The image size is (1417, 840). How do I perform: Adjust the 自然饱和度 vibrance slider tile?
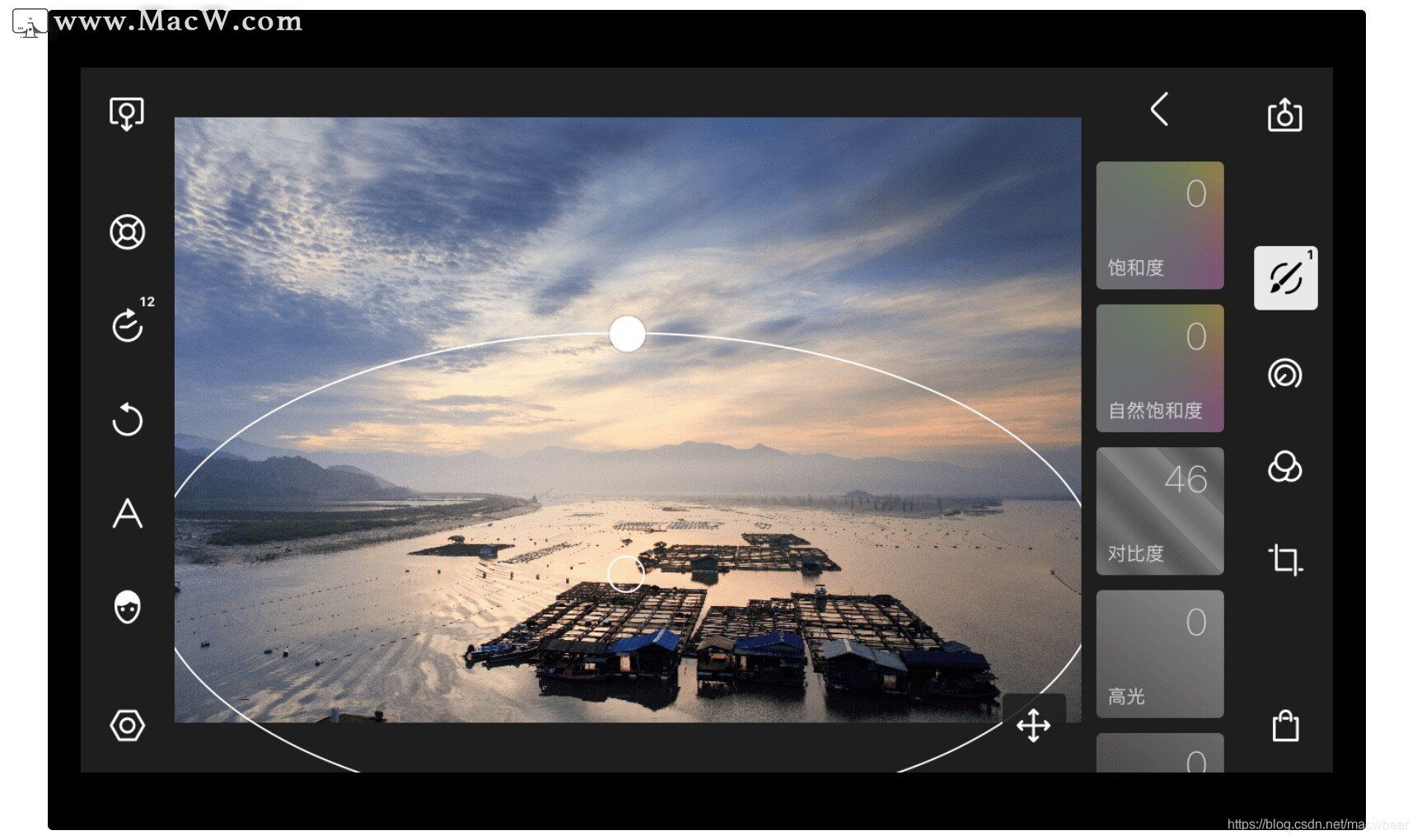point(1159,368)
